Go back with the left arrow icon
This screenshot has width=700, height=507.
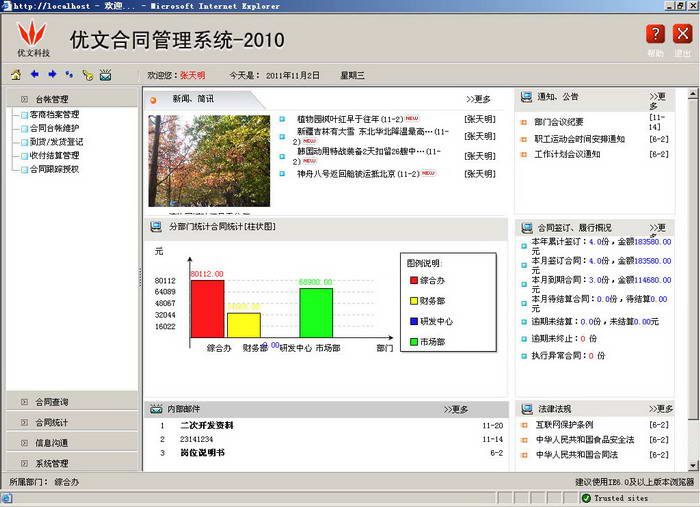[34, 75]
